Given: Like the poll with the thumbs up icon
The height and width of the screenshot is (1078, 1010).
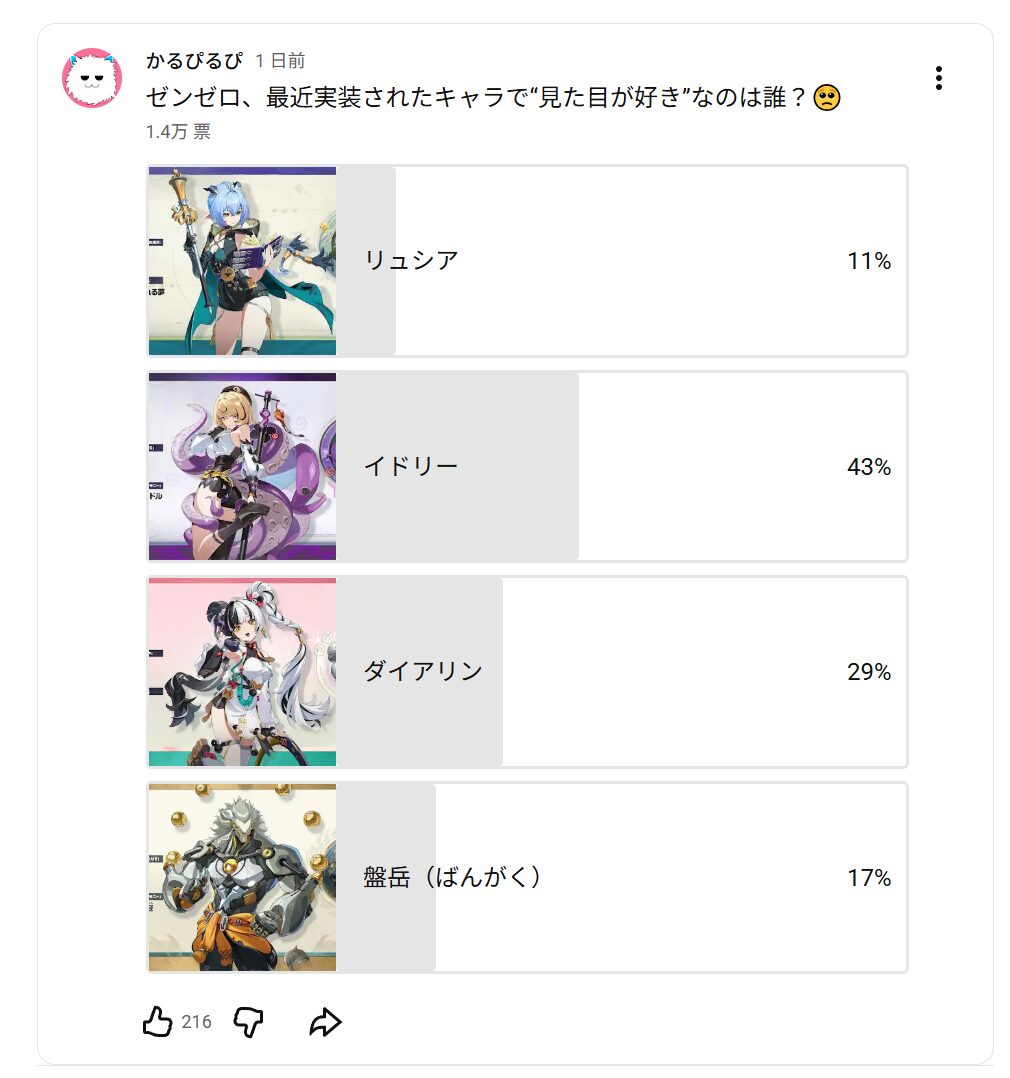Looking at the screenshot, I should (158, 1021).
